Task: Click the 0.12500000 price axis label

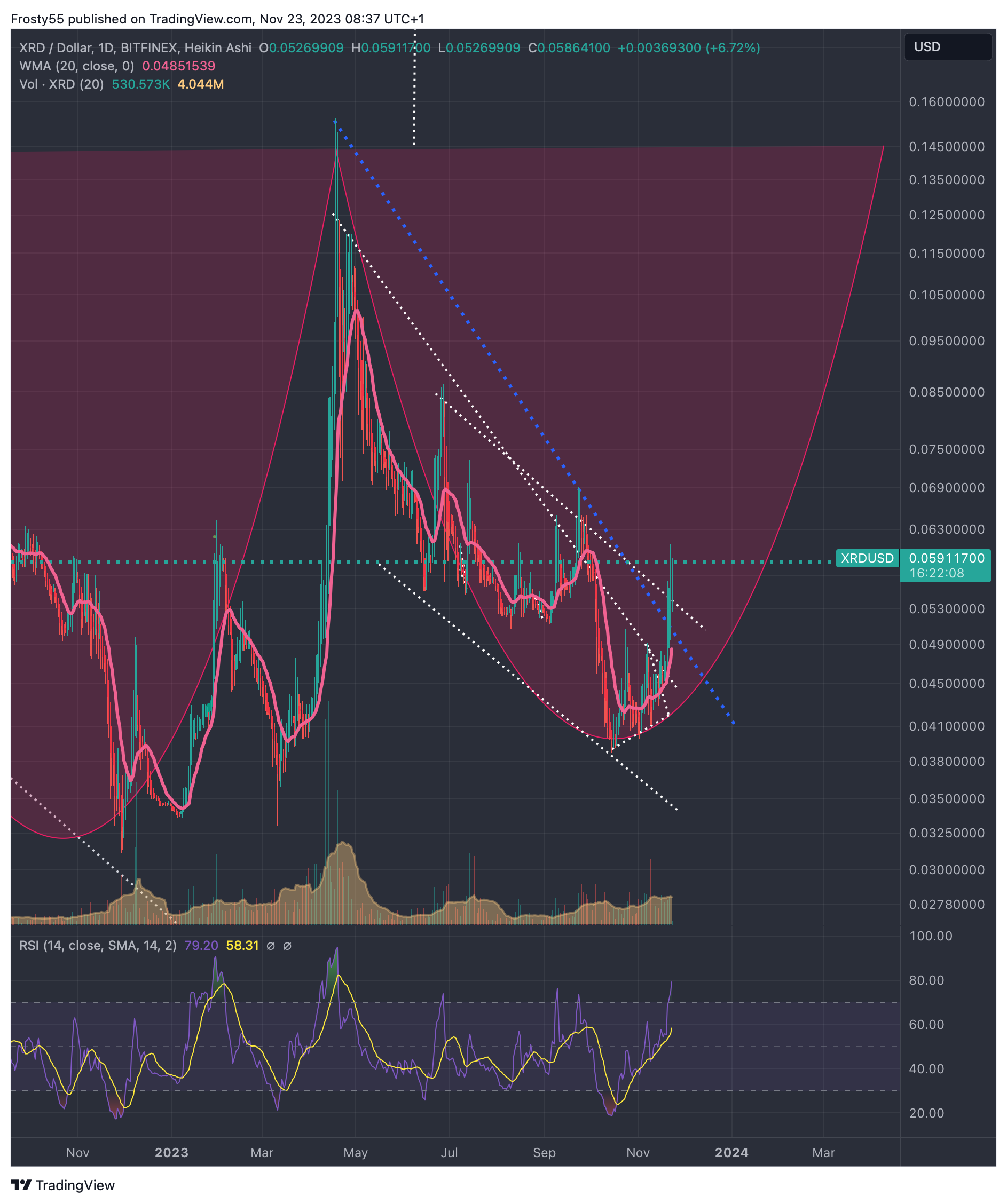Action: click(947, 215)
